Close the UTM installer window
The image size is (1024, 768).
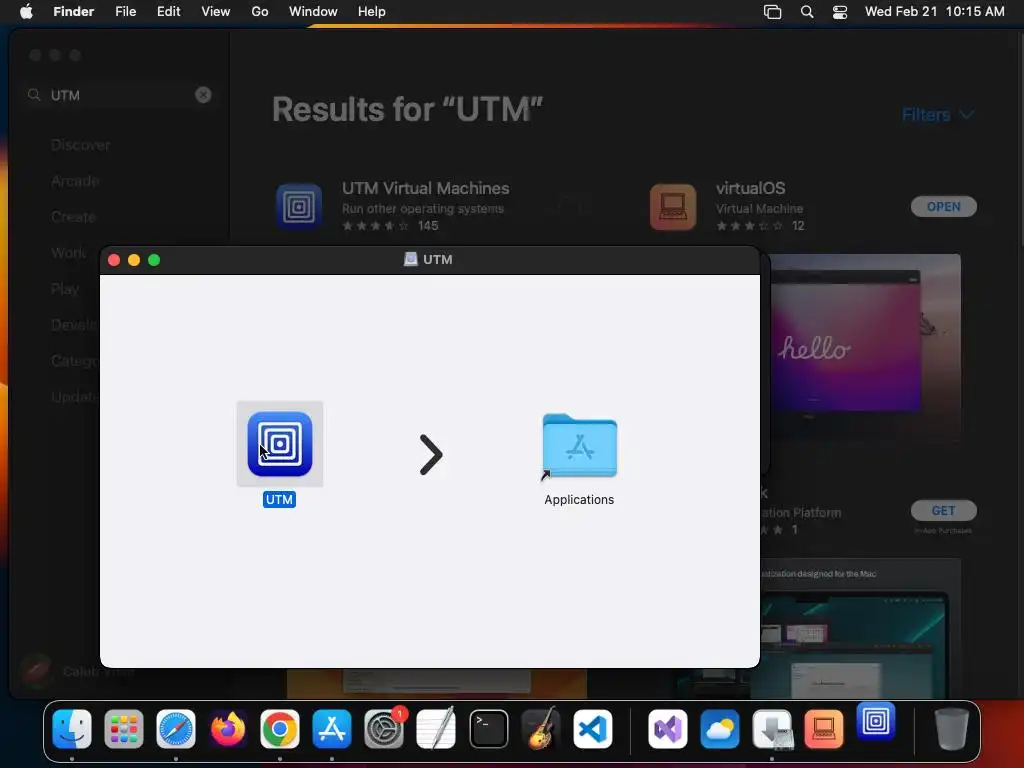click(x=114, y=260)
